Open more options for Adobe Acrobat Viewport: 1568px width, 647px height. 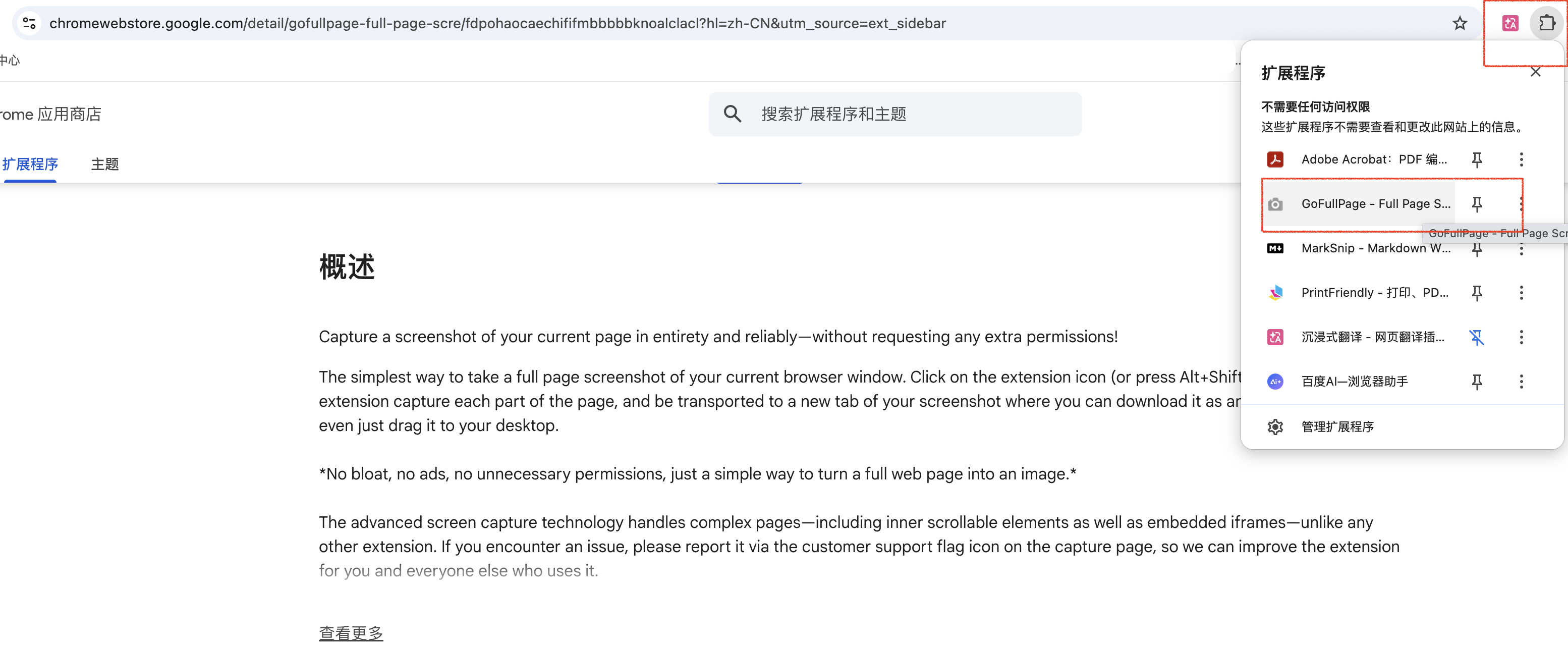[x=1521, y=159]
